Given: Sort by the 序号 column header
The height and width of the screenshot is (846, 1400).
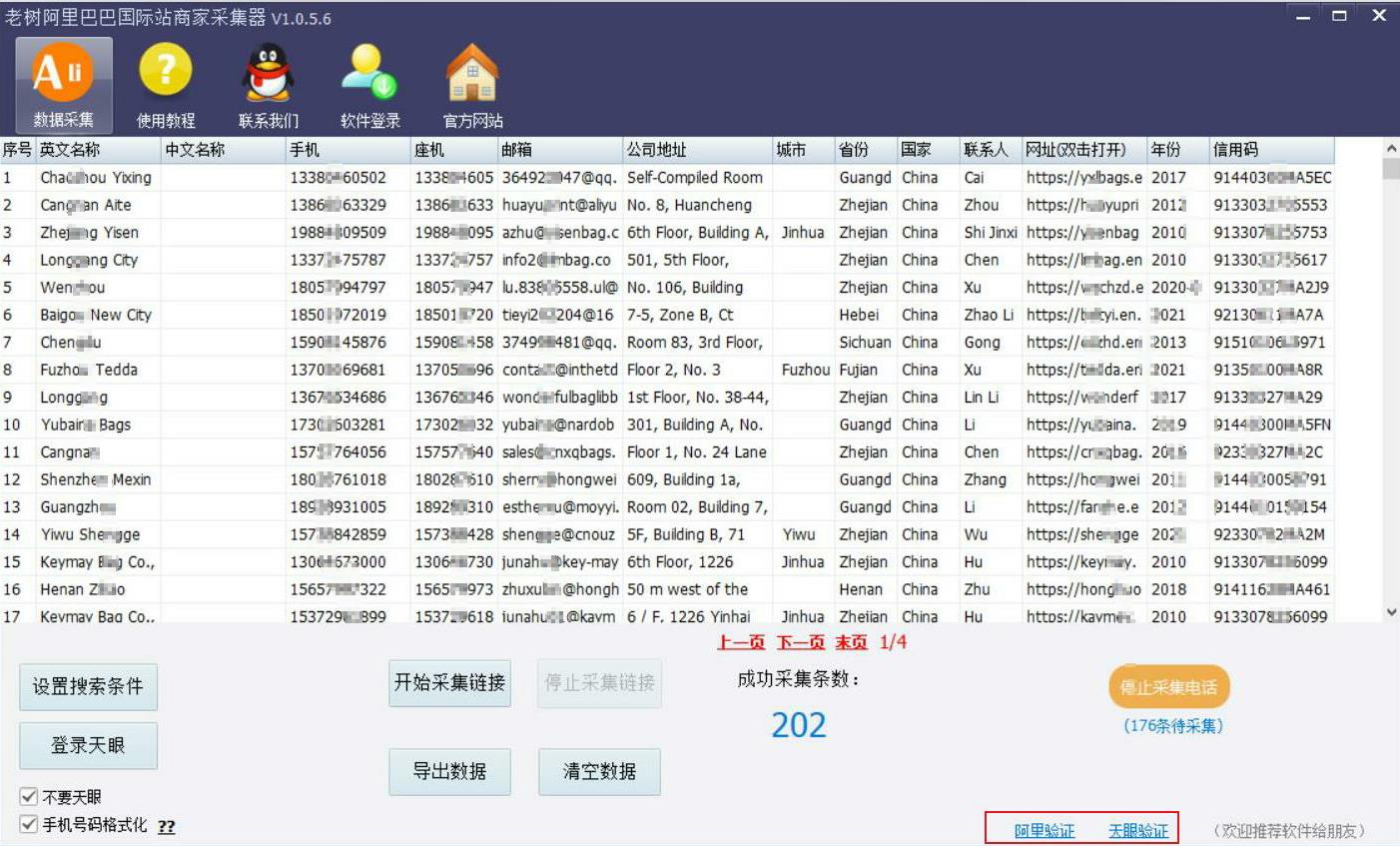Looking at the screenshot, I should click(18, 150).
